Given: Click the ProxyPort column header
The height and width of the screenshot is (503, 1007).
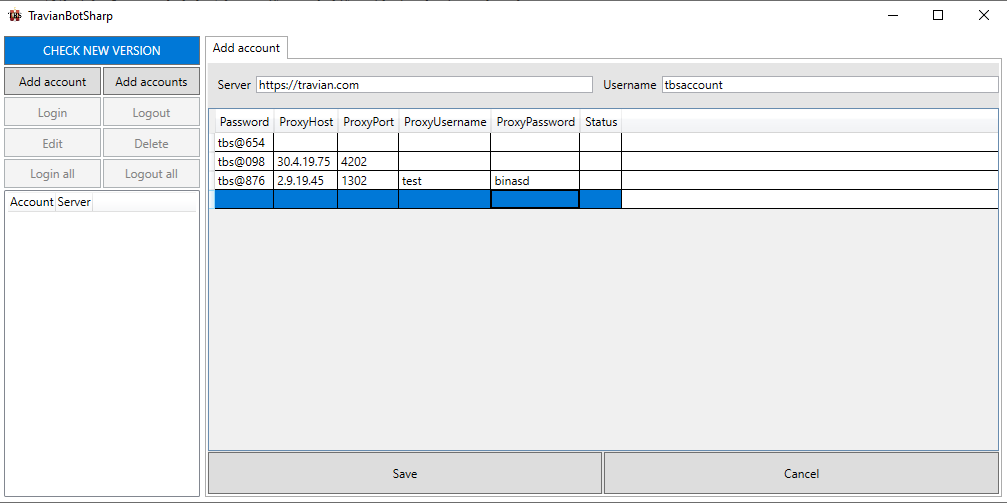Looking at the screenshot, I should 369,122.
